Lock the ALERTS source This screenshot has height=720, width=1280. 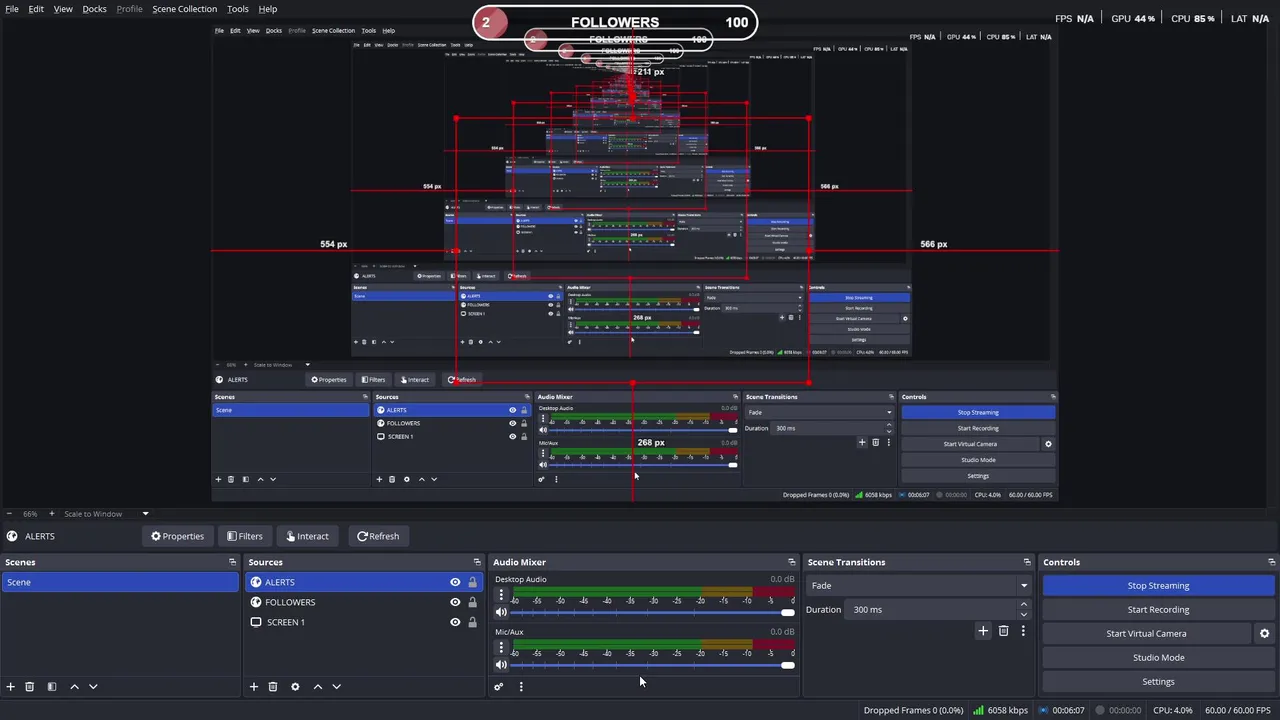point(472,582)
